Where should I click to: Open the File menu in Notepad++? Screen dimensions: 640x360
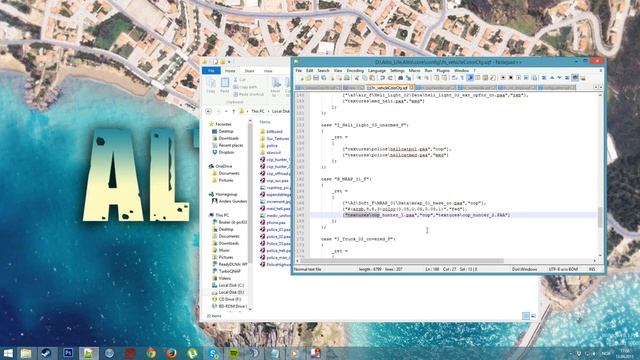[299, 71]
